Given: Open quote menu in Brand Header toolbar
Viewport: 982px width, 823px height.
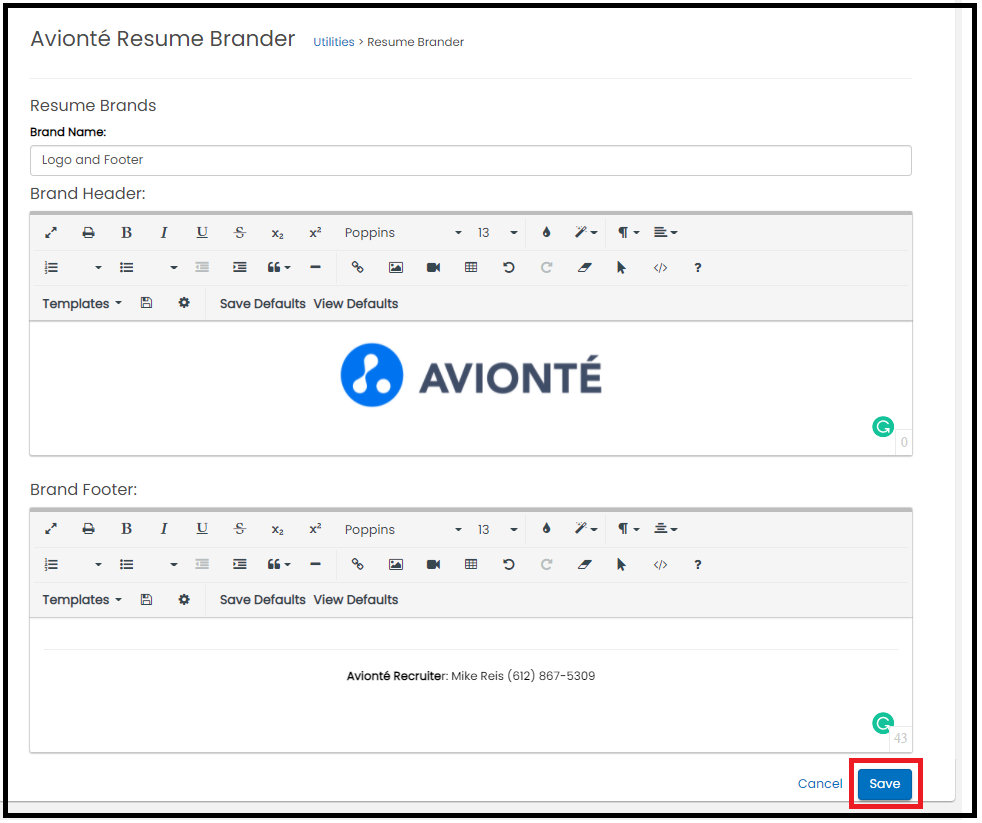Looking at the screenshot, I should pos(279,268).
